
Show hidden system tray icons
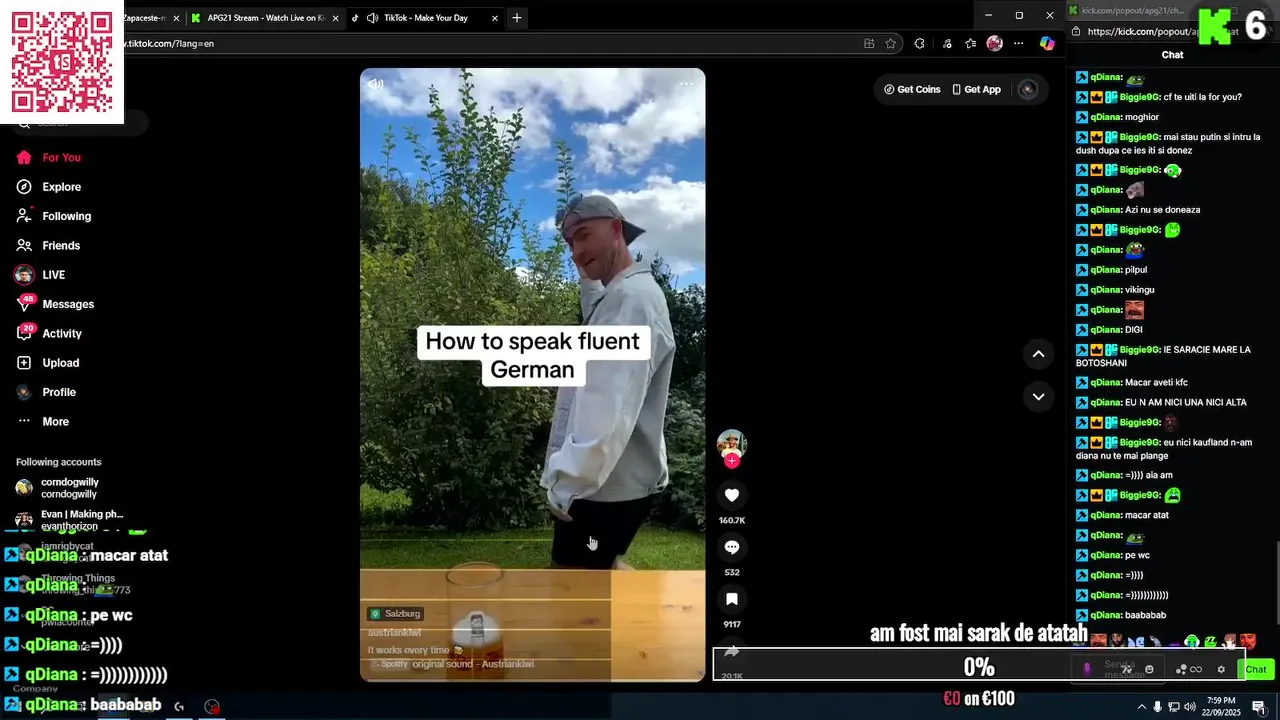click(1141, 706)
